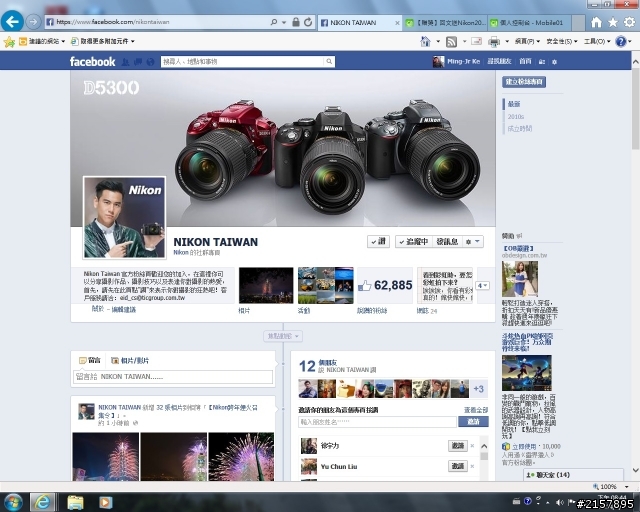Click the RSS feeds icon
Image resolution: width=640 pixels, height=512 pixels.
451,41
